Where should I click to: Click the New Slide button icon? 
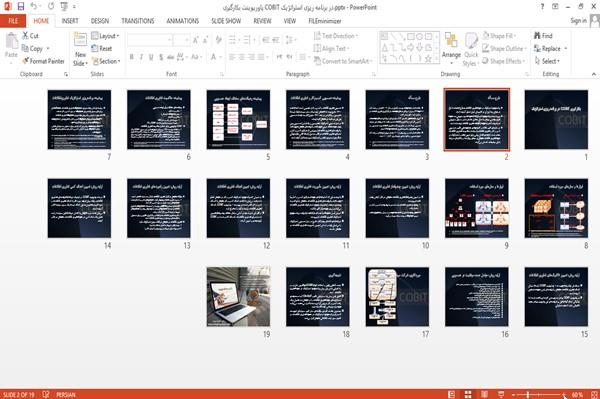80,41
